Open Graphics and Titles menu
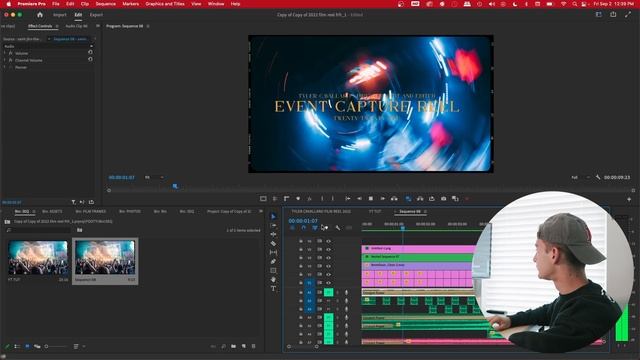 (x=165, y=4)
